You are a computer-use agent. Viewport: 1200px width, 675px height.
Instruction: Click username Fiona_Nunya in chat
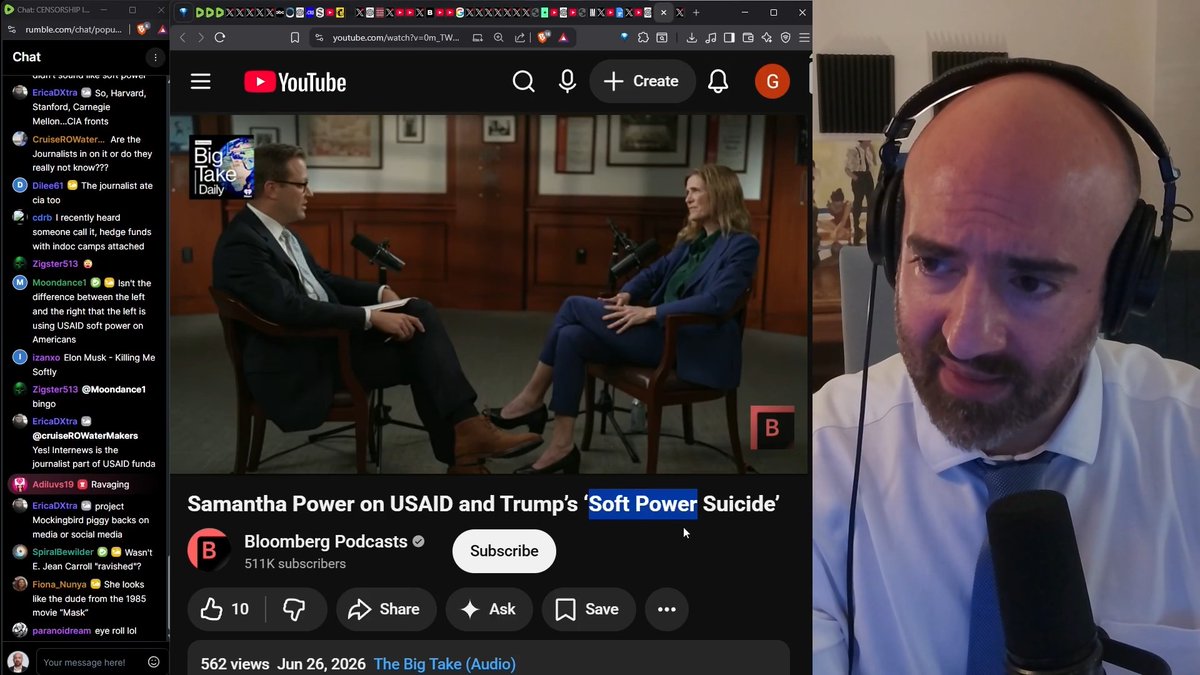58,584
